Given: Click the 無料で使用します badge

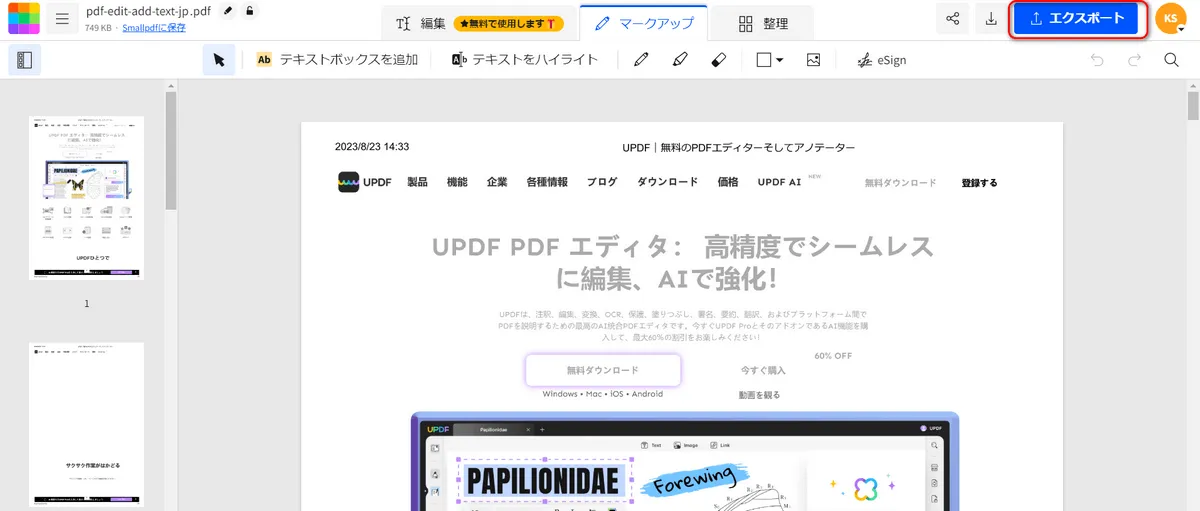Looking at the screenshot, I should coord(509,22).
